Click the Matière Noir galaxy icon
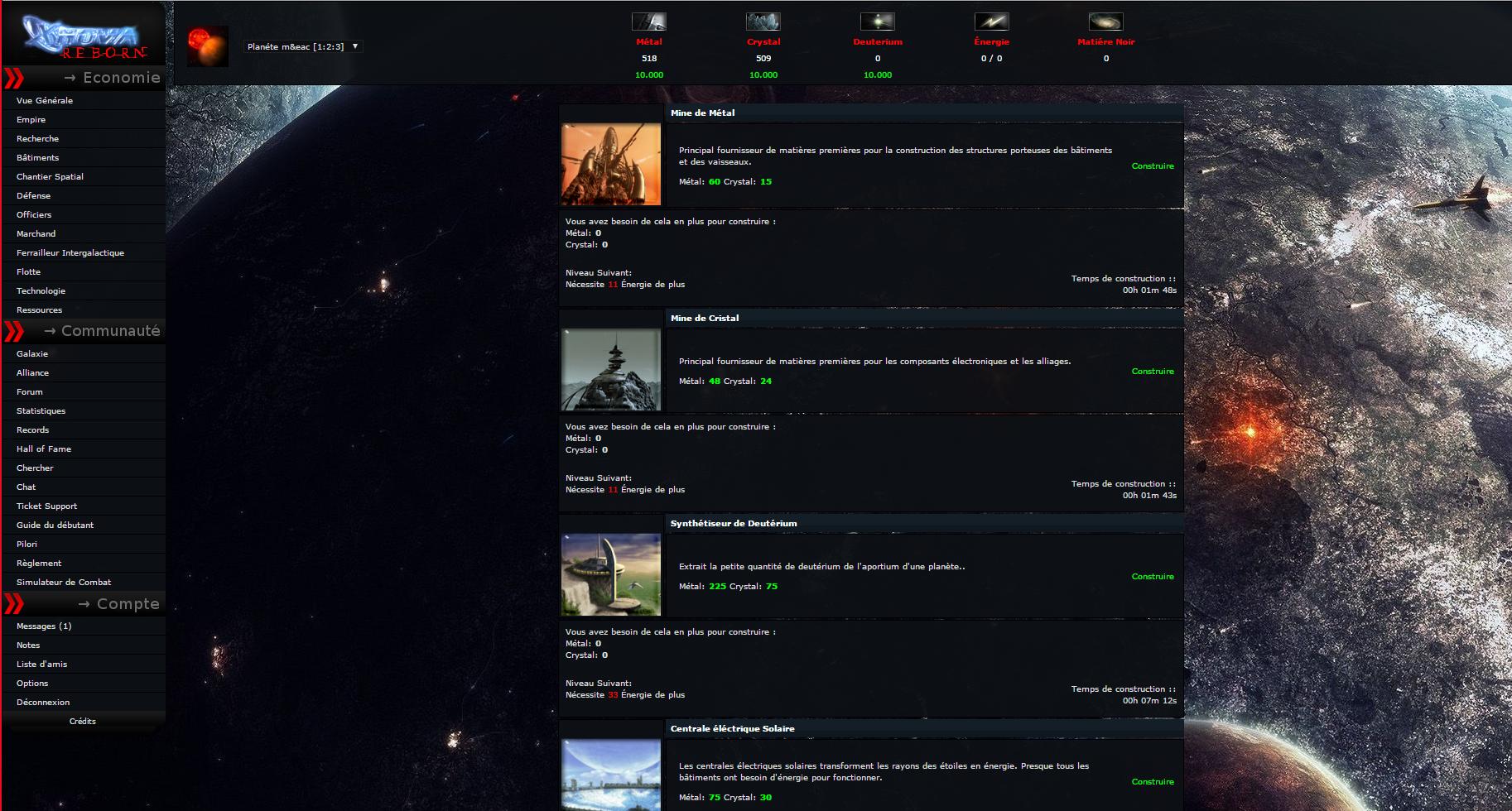This screenshot has width=1512, height=811. pos(1105,22)
